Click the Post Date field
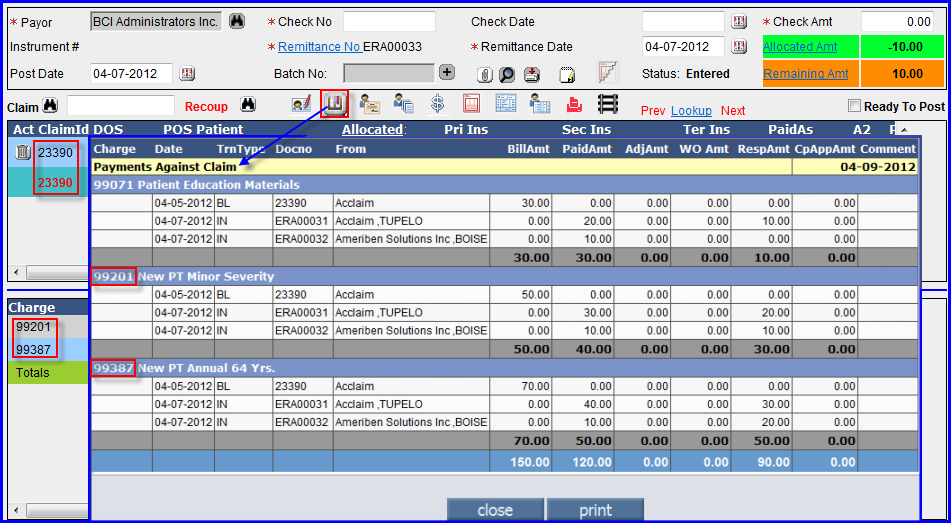951x523 pixels. tap(132, 73)
